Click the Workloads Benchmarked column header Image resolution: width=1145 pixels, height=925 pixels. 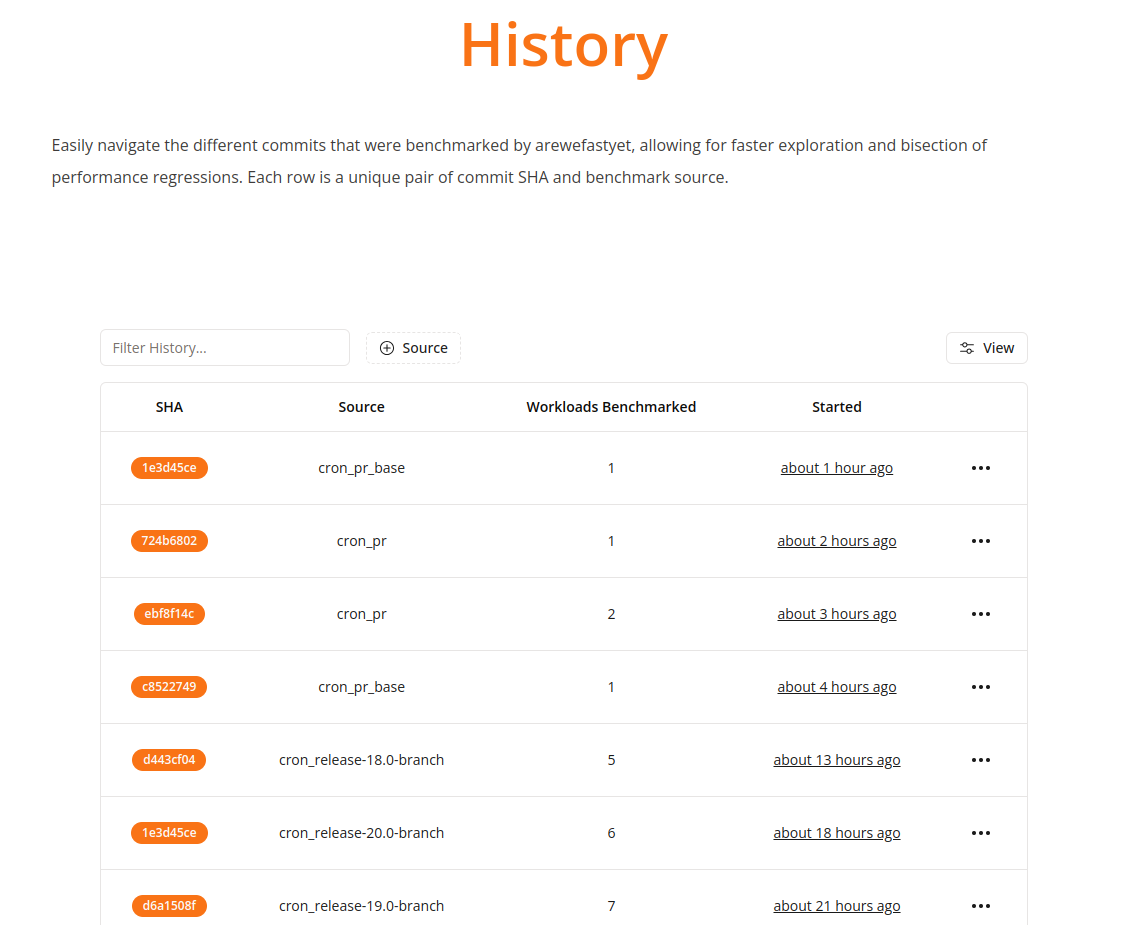point(611,407)
